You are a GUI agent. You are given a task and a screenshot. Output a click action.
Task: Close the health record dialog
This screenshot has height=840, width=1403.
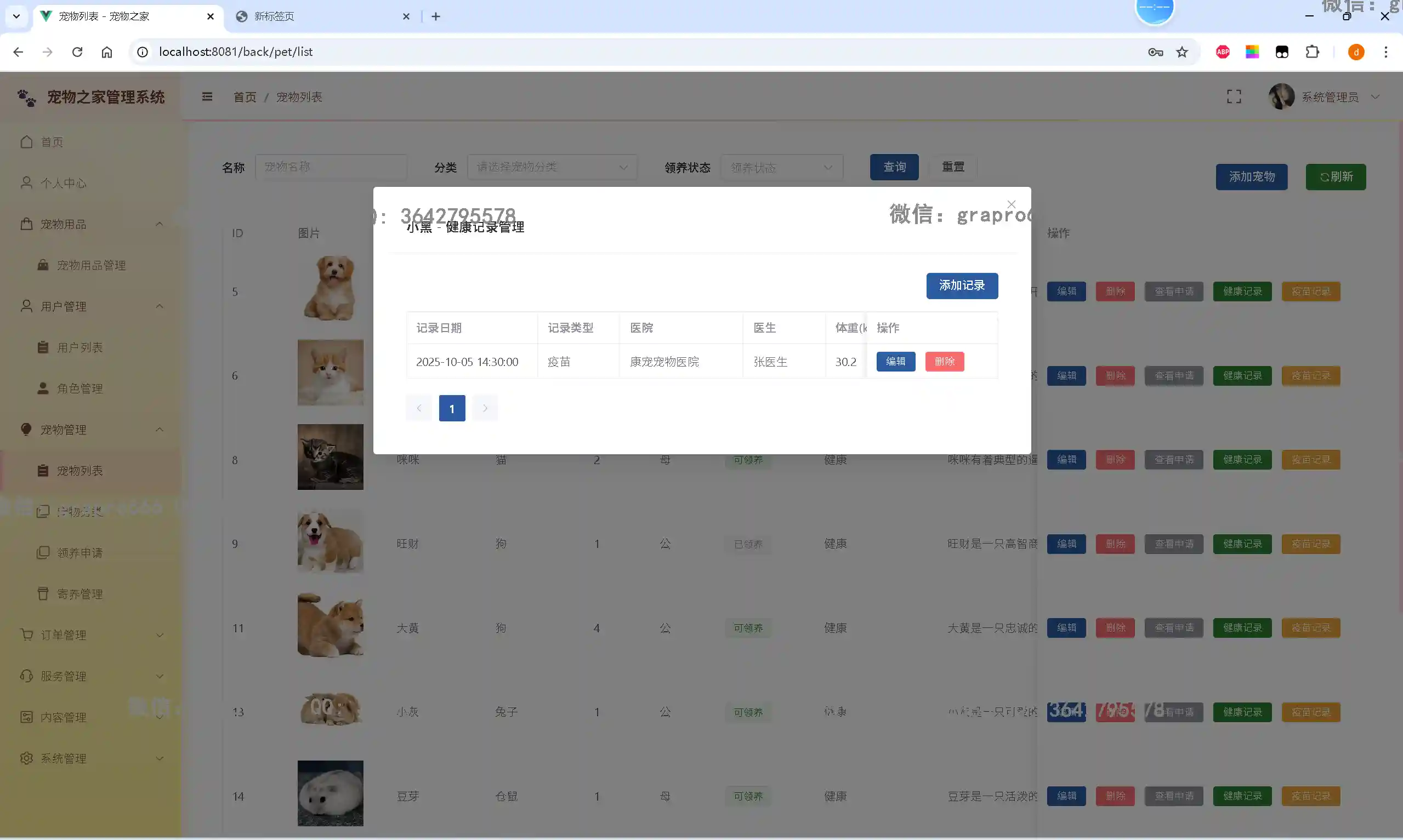coord(1011,204)
